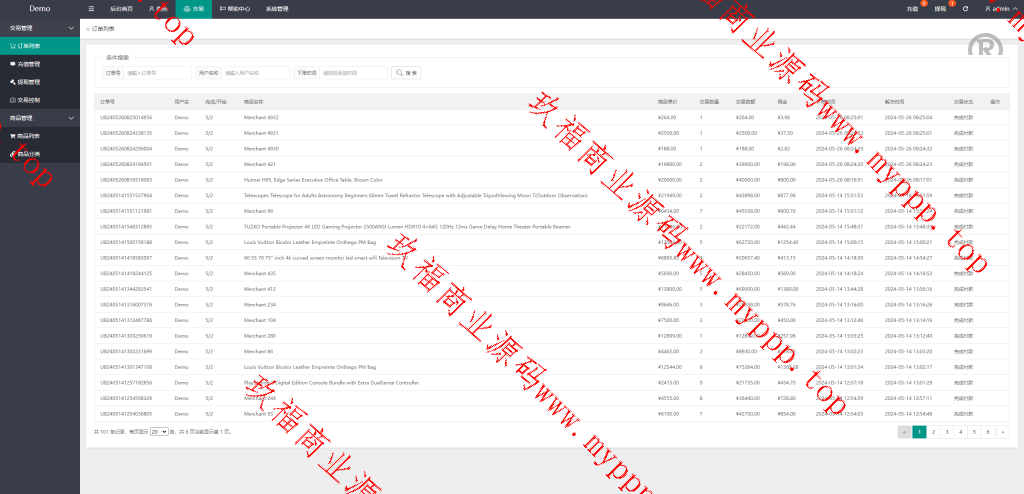Open 交易控制 in the sidebar

click(29, 100)
